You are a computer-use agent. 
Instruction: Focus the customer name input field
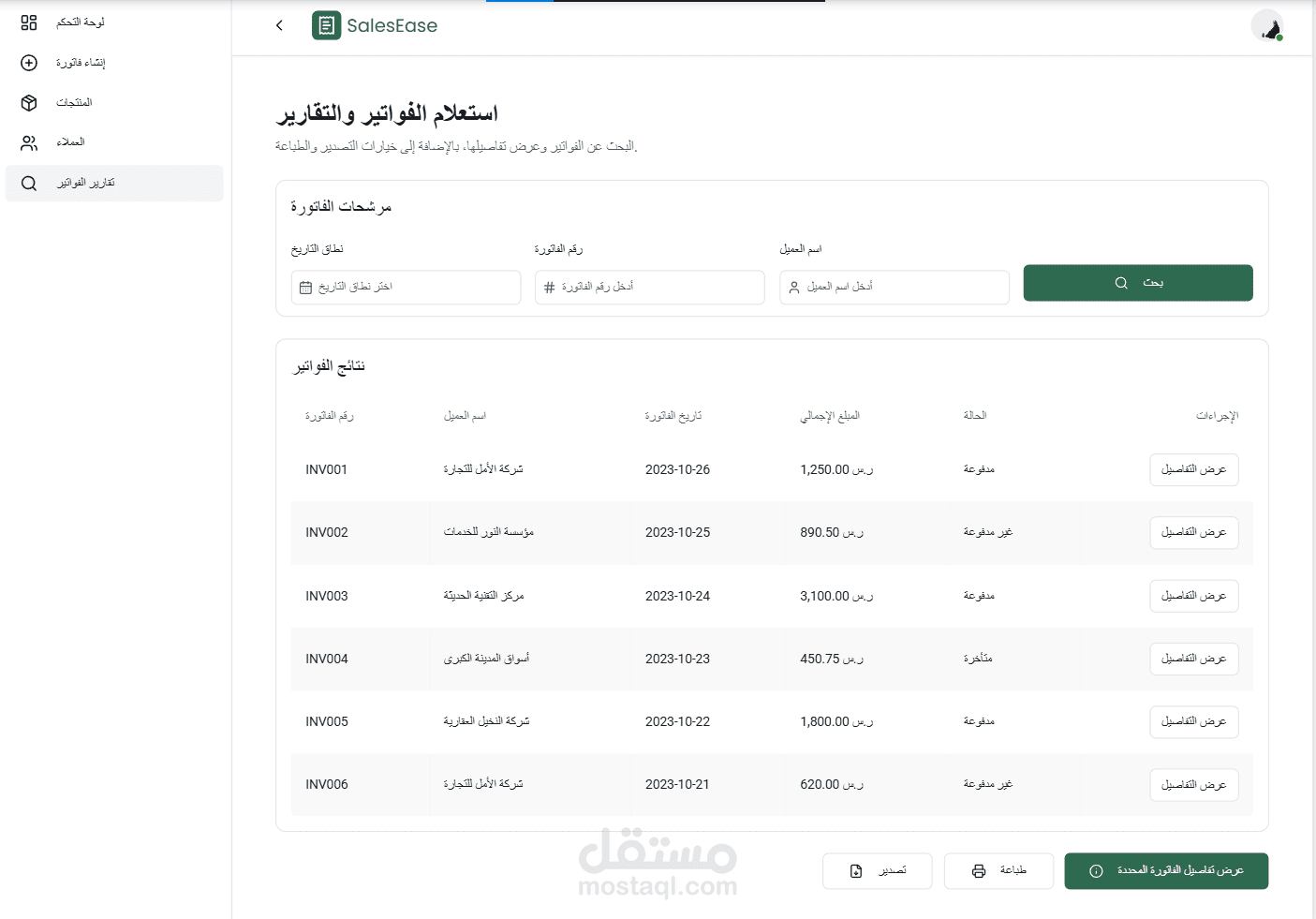(x=895, y=288)
